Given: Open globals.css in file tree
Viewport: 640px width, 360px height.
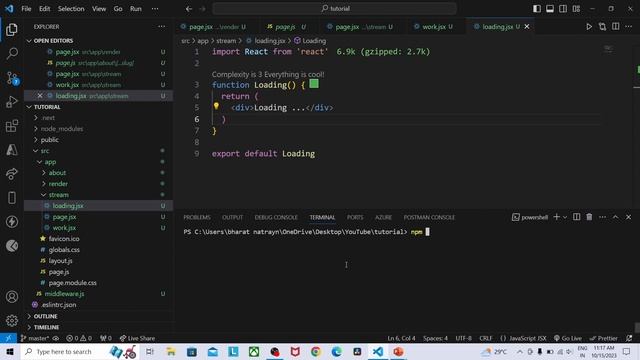Looking at the screenshot, I should pos(64,249).
